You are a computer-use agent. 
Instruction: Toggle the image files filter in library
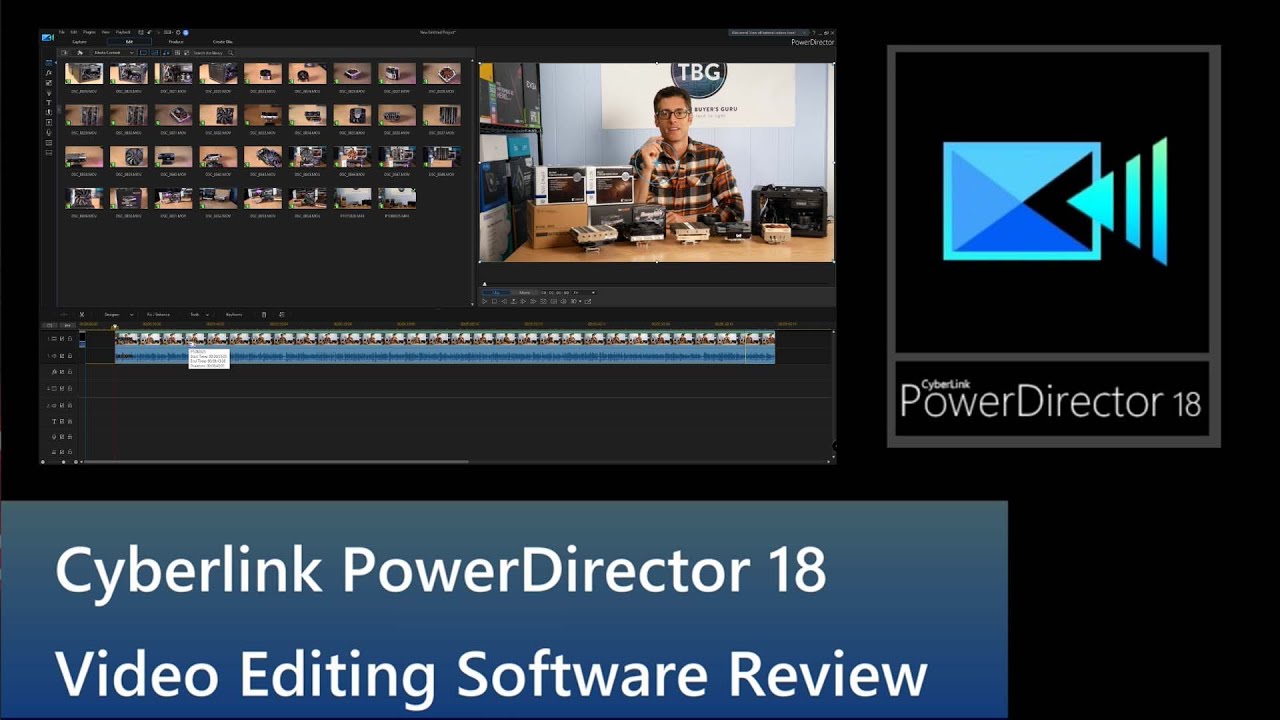point(155,52)
